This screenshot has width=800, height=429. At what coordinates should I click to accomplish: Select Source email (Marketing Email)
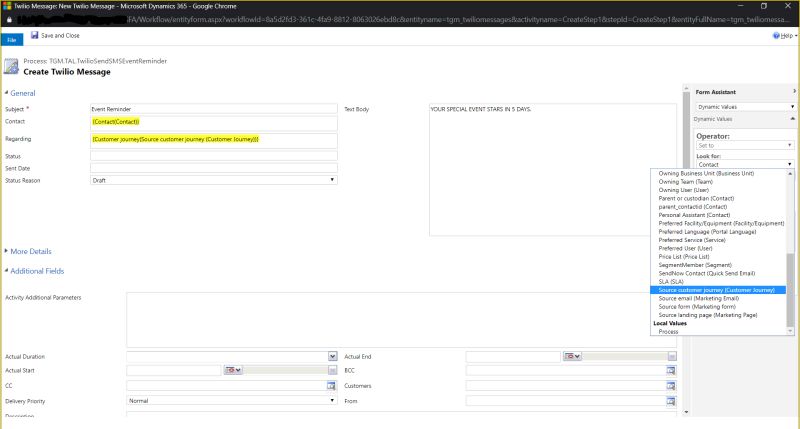pos(698,298)
